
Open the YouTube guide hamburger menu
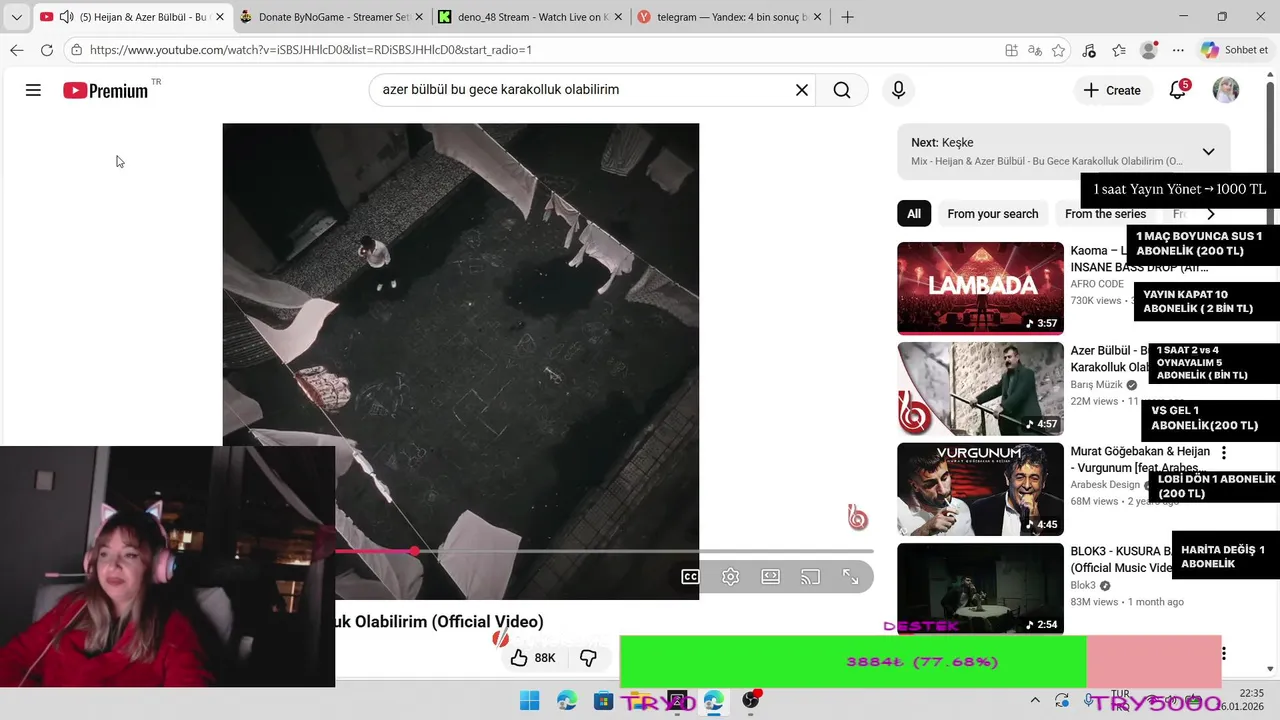(33, 90)
